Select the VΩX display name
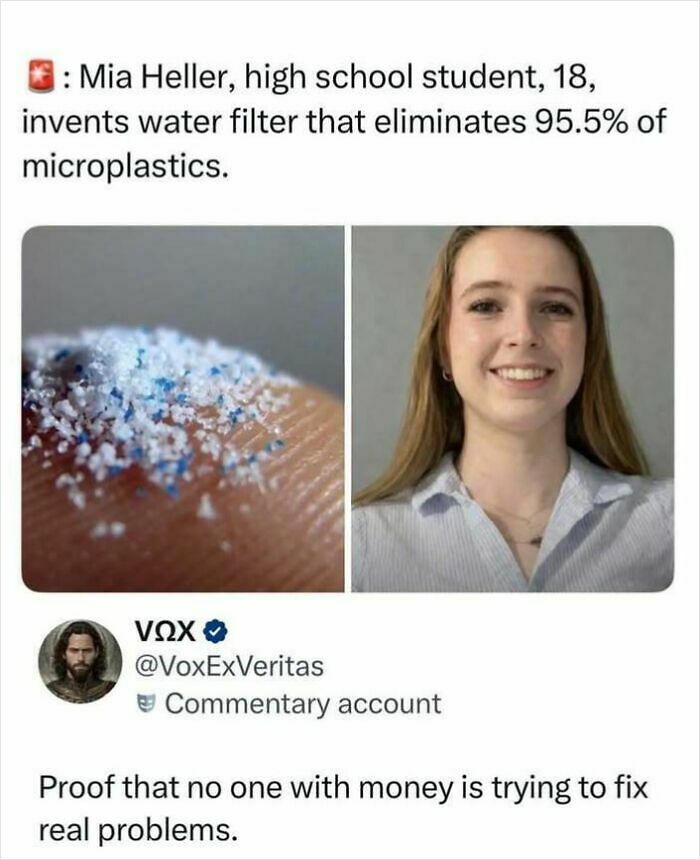 click(165, 632)
